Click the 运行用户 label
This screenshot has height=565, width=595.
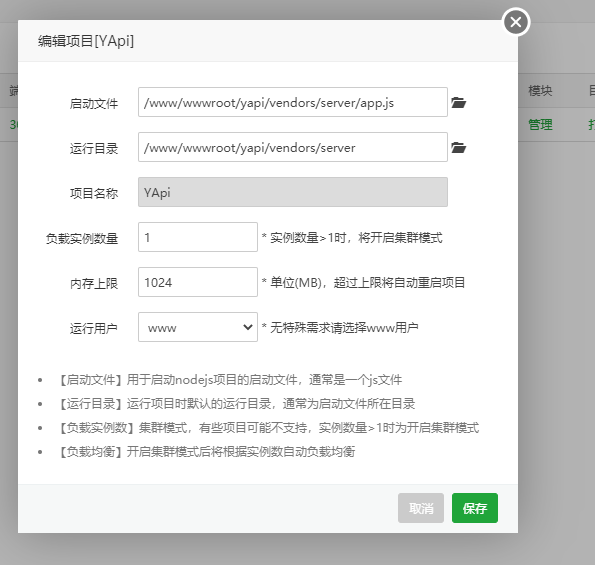pyautogui.click(x=94, y=328)
